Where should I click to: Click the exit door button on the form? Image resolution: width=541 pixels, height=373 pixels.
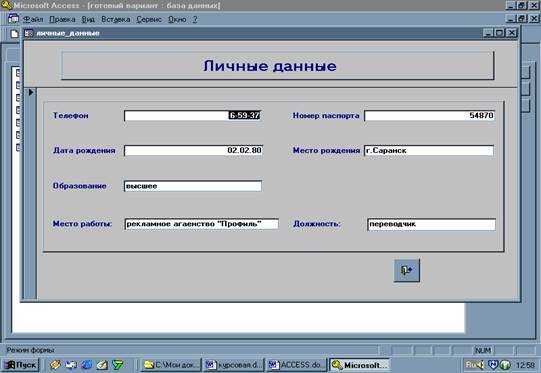(x=407, y=270)
